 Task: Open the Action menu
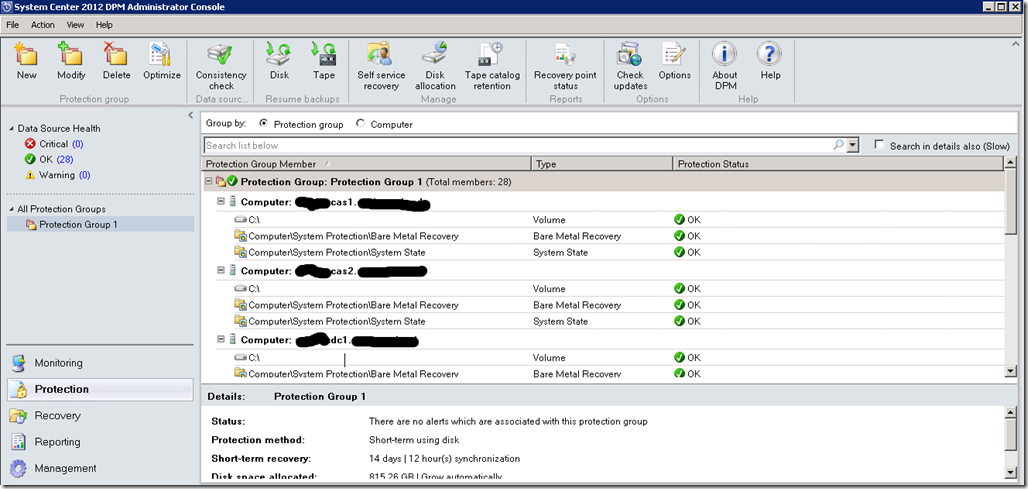(43, 25)
